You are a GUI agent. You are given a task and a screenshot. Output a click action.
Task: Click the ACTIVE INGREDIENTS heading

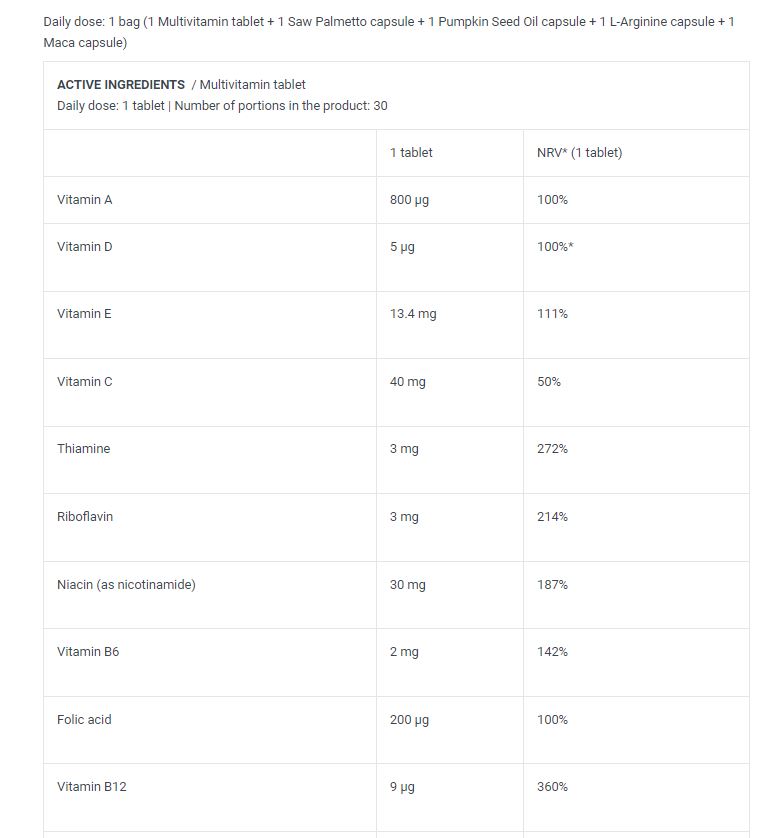pos(121,85)
